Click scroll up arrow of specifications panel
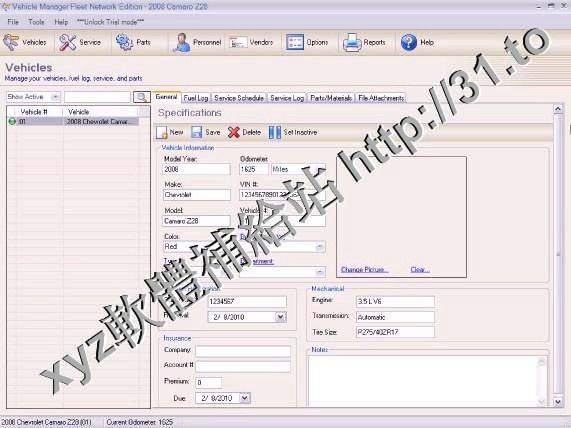The image size is (571, 428). [x=558, y=109]
